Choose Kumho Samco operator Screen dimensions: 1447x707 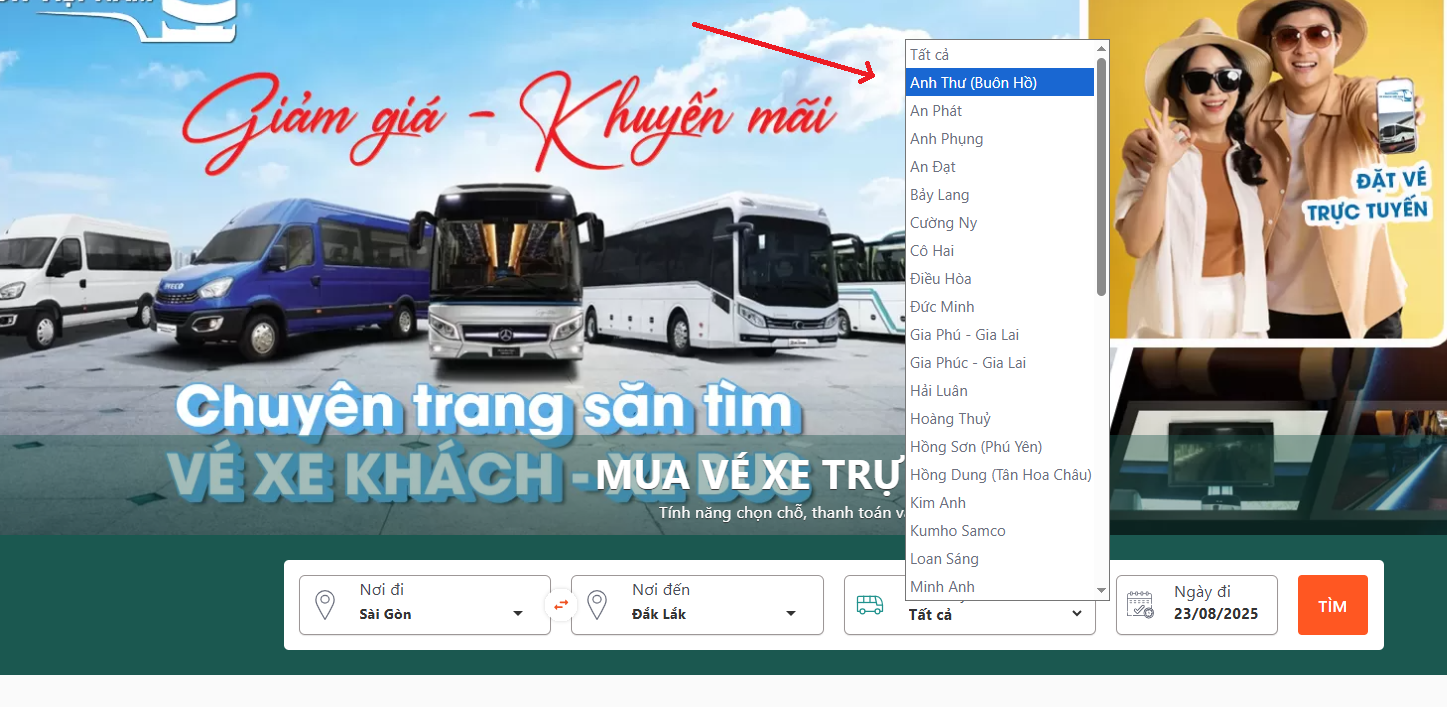point(1000,531)
